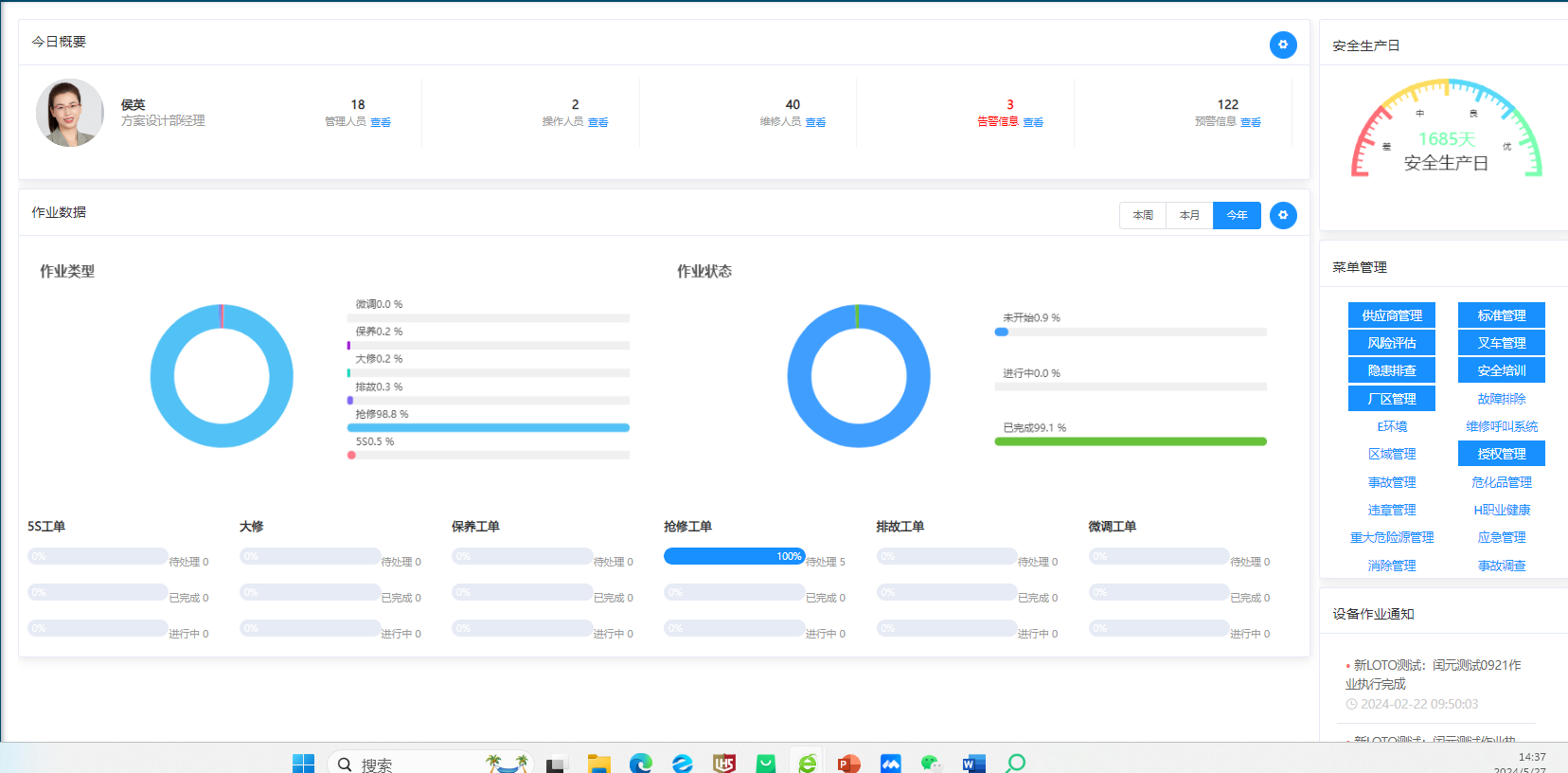
Task: Click the settings gear in 作业数据 header
Action: (1282, 215)
